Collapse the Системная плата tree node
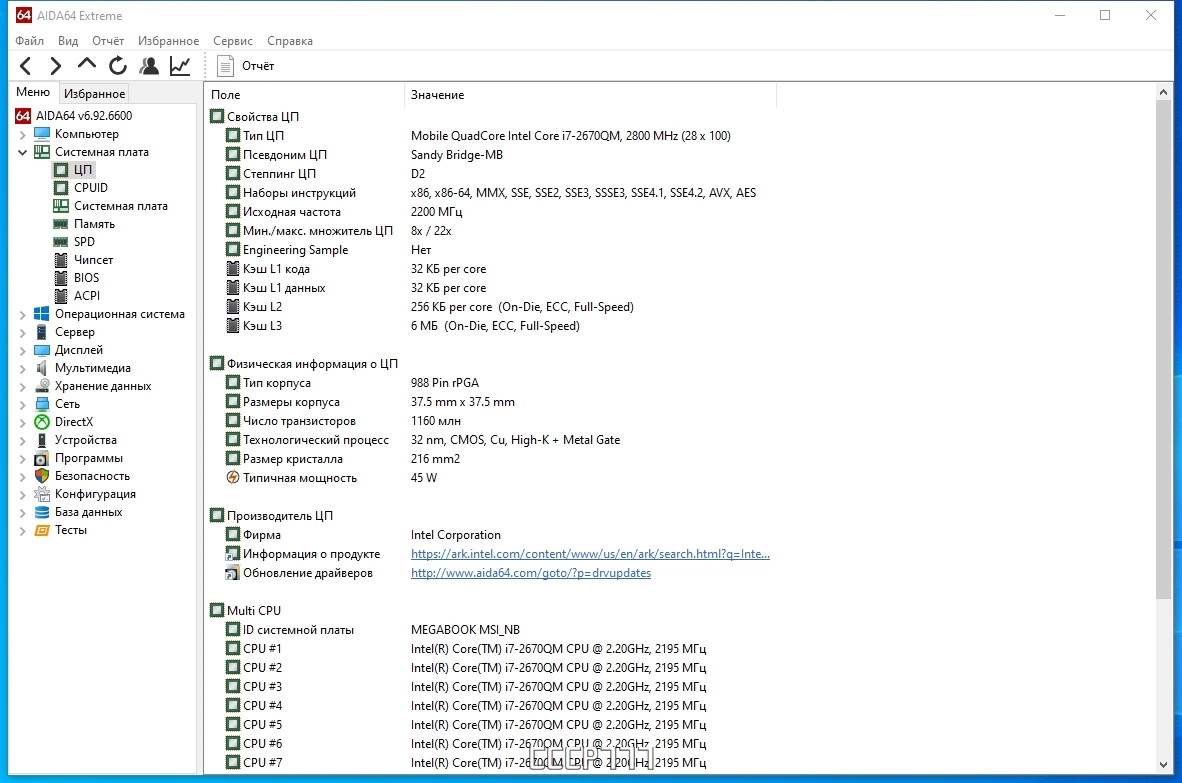 [22, 152]
